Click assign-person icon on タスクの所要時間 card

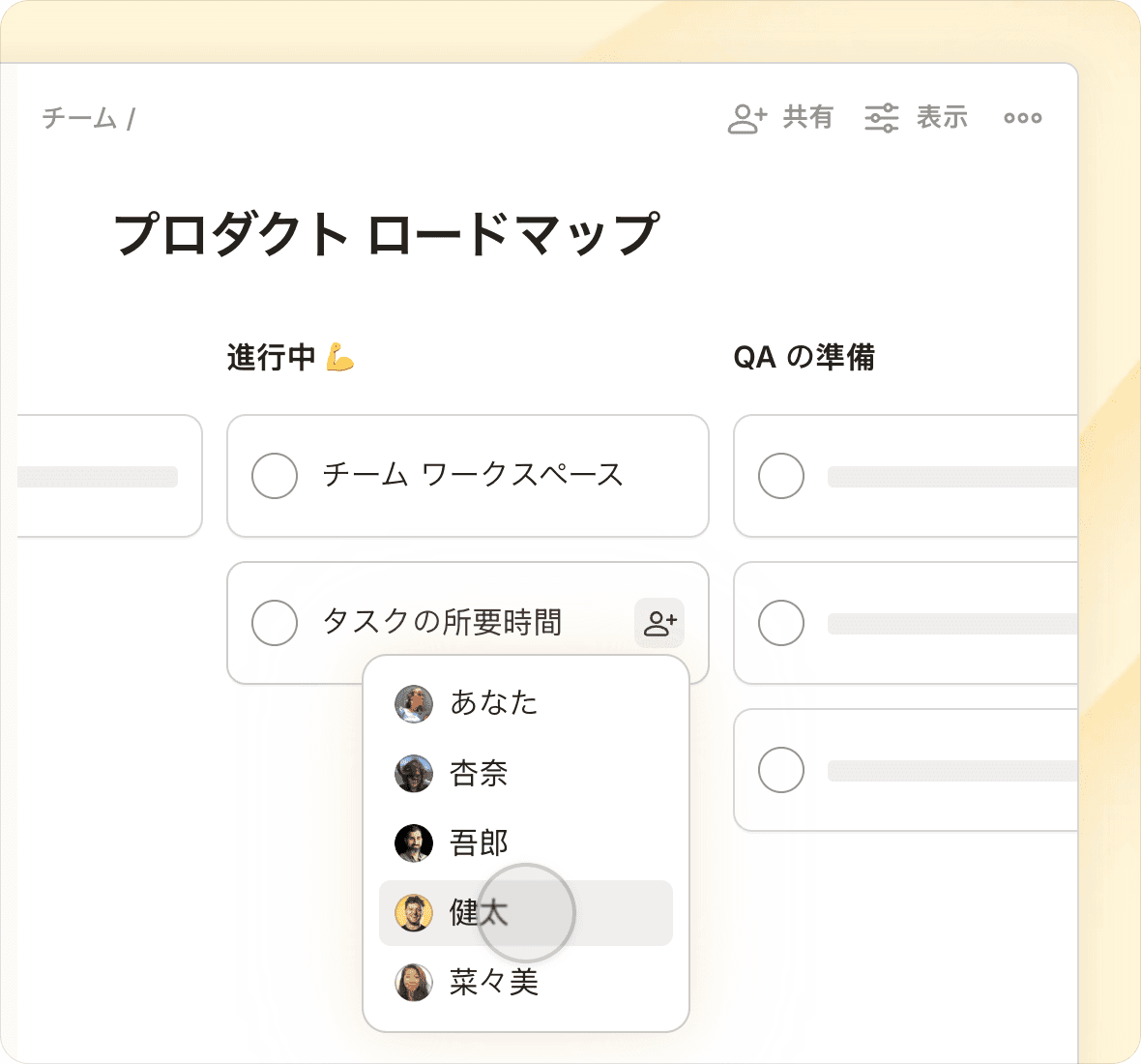coord(659,623)
